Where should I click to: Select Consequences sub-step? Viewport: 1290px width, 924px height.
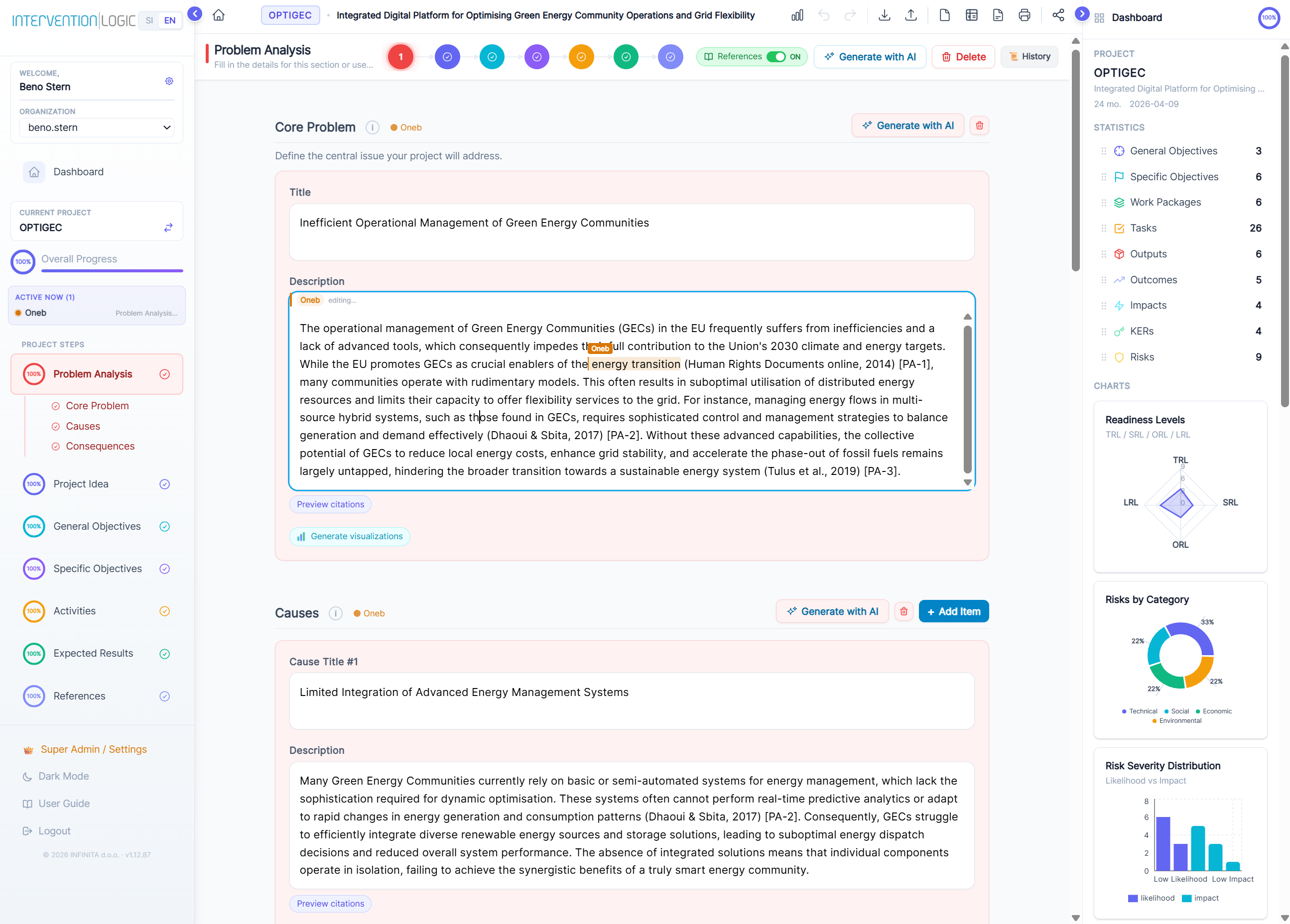click(100, 447)
